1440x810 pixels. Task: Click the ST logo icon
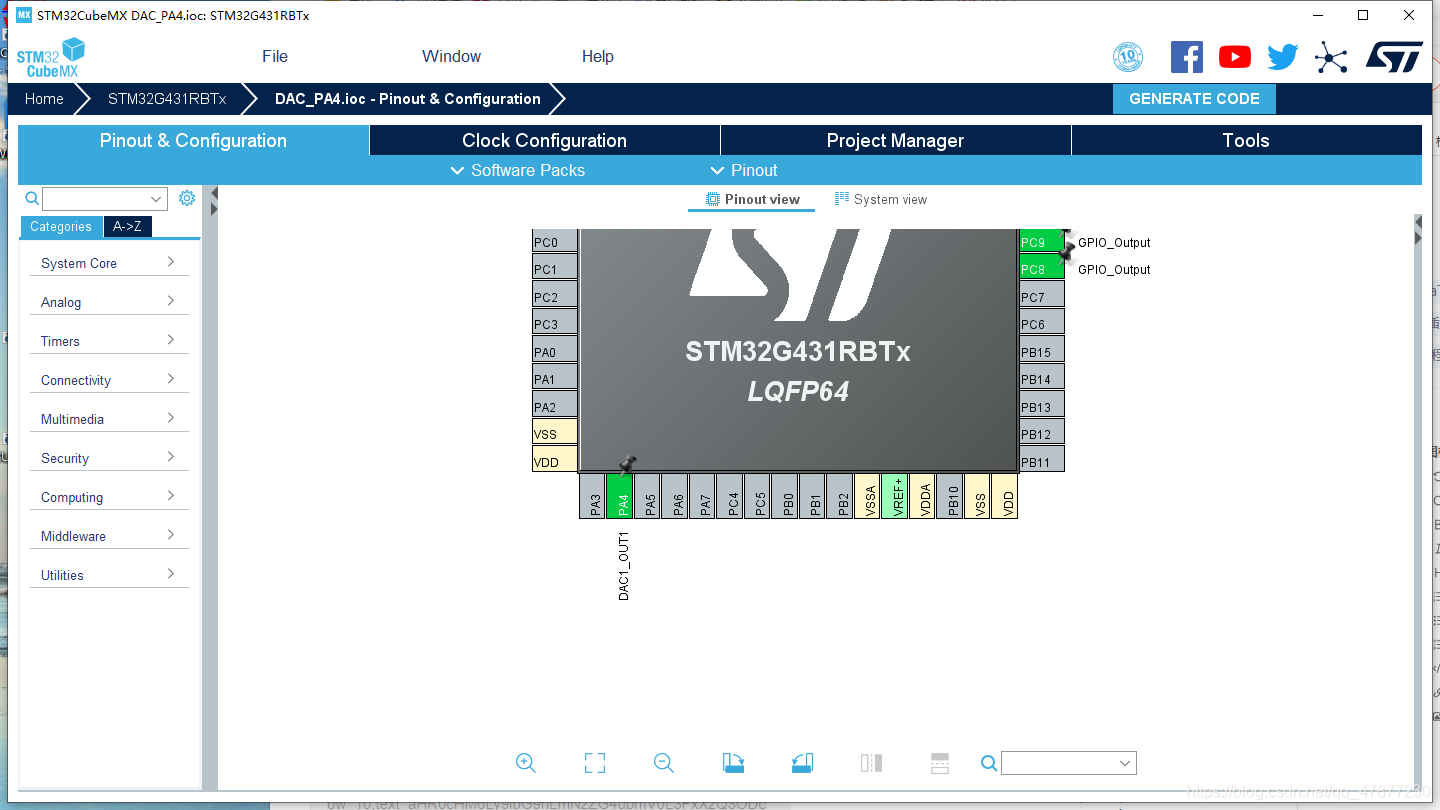(1394, 57)
